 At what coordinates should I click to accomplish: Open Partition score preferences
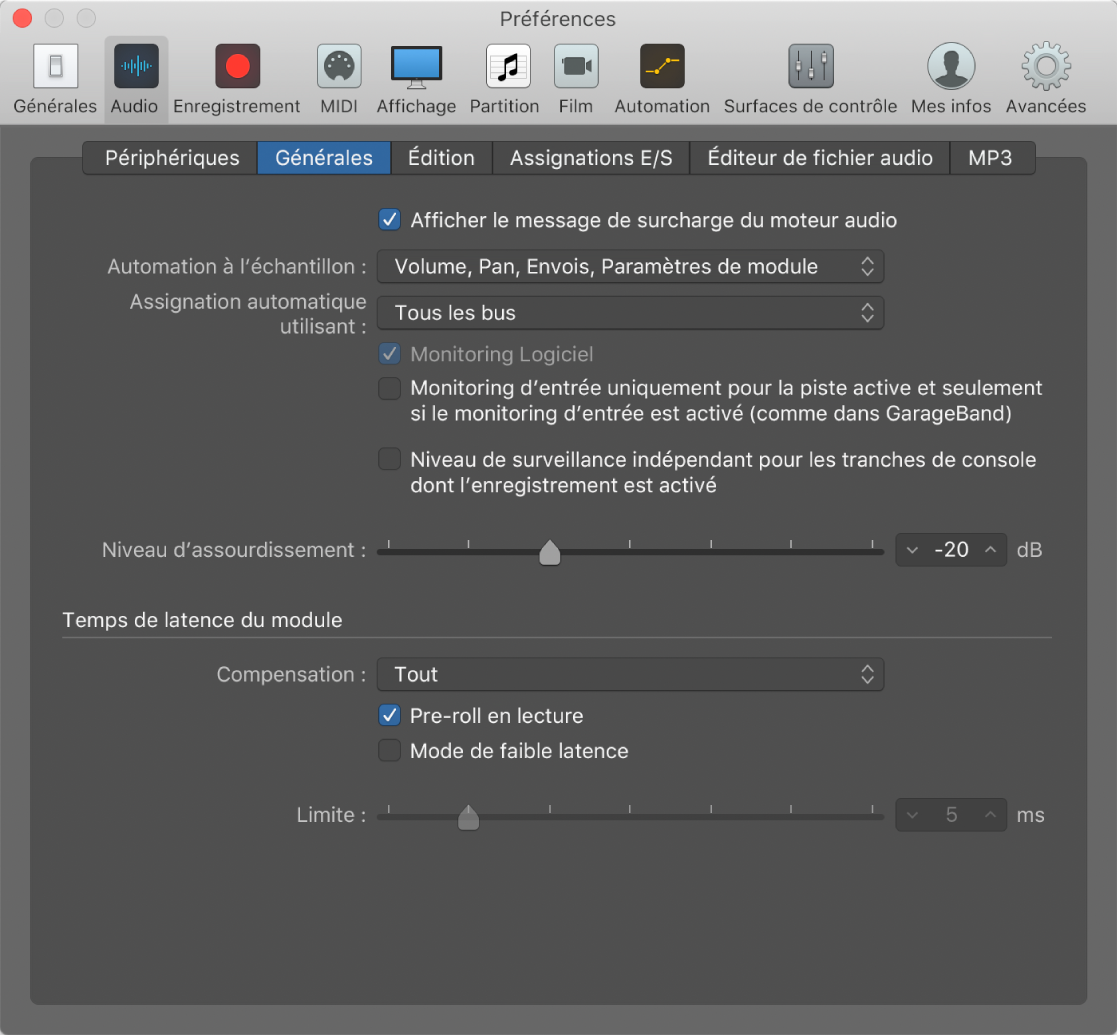(x=507, y=80)
